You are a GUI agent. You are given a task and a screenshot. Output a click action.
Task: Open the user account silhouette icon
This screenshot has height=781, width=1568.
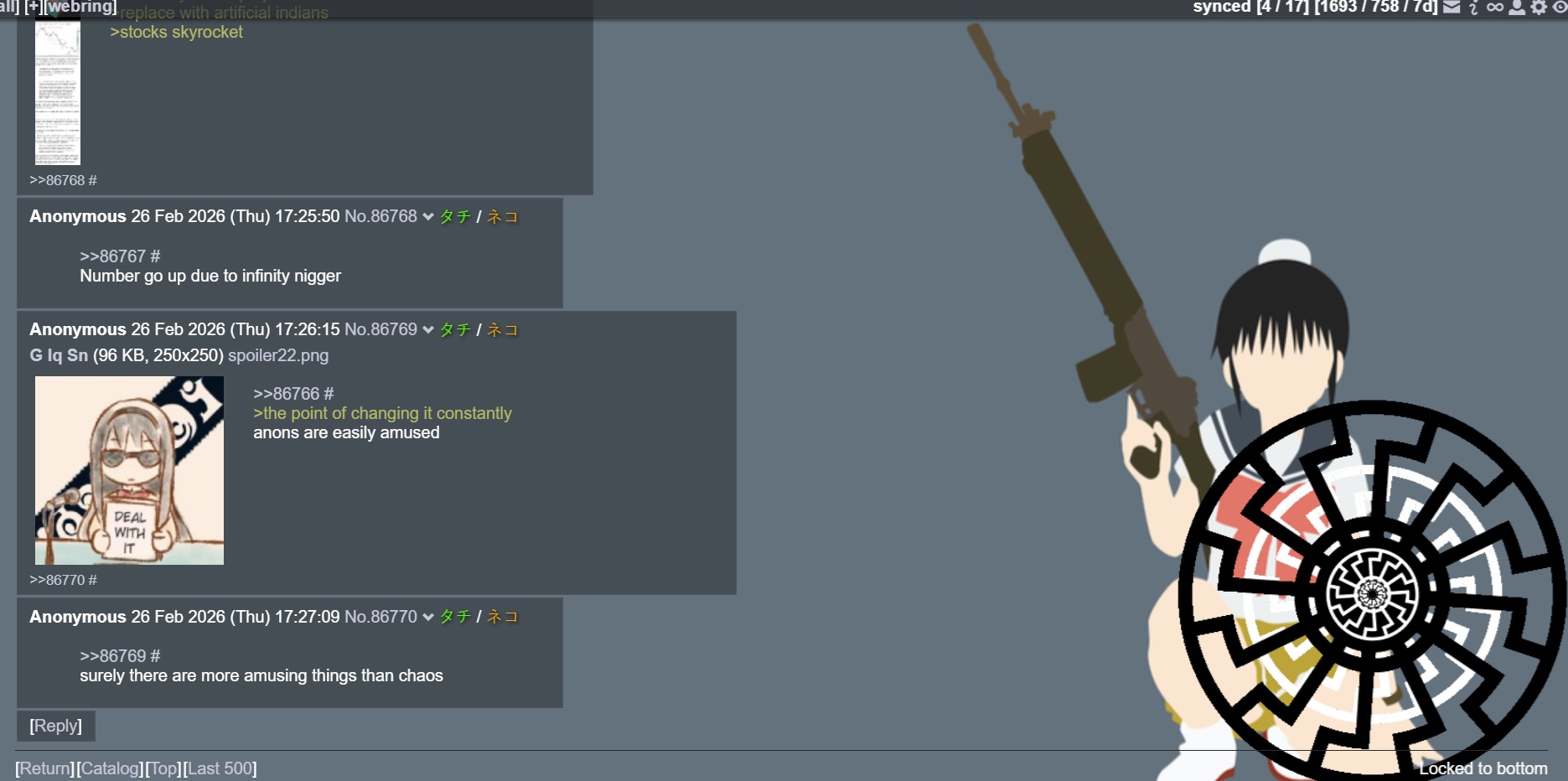(x=1517, y=8)
